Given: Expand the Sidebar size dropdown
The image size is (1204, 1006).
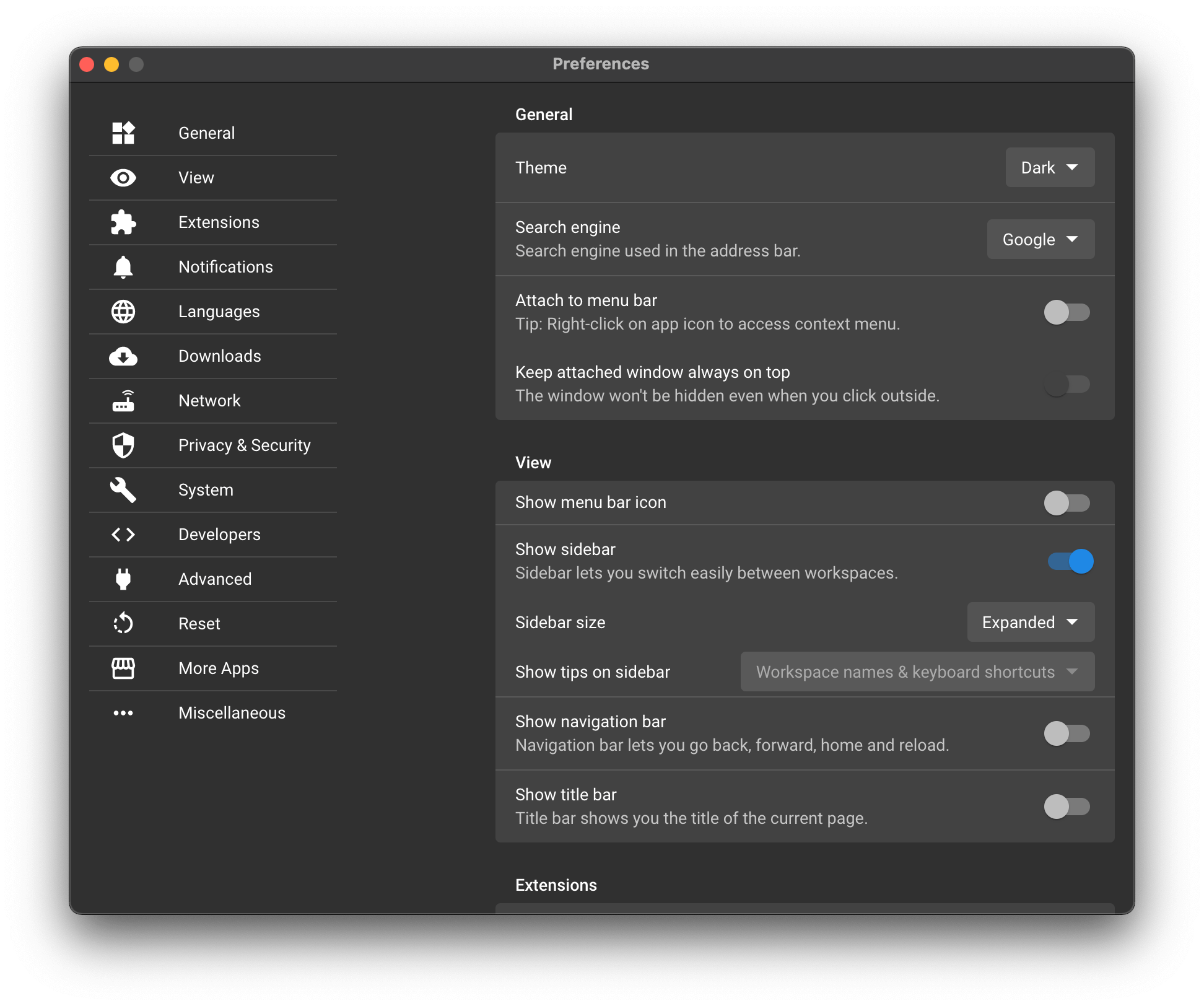Looking at the screenshot, I should (1031, 623).
